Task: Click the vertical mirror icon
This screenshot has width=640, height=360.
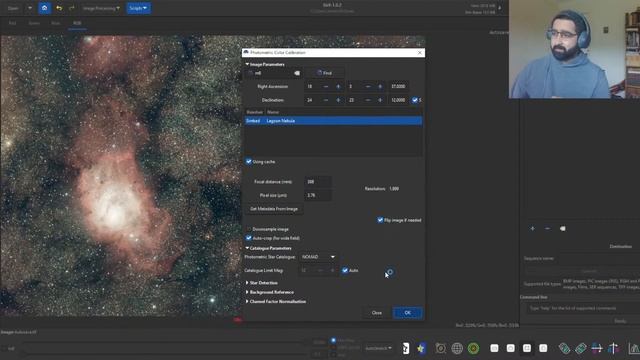Action: pos(613,348)
